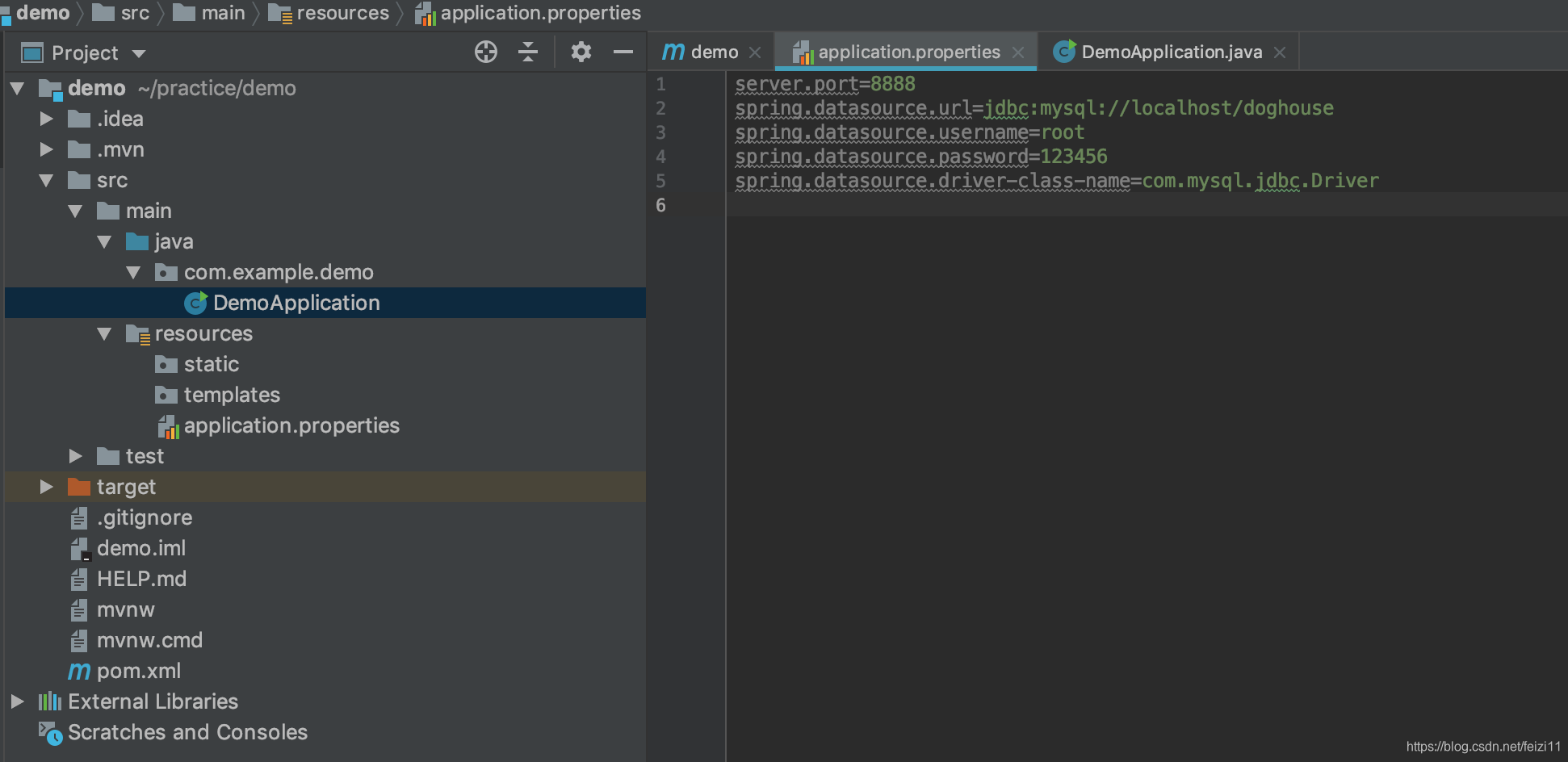This screenshot has height=762, width=1568.
Task: Click the spring.datasource.password line
Action: point(921,157)
